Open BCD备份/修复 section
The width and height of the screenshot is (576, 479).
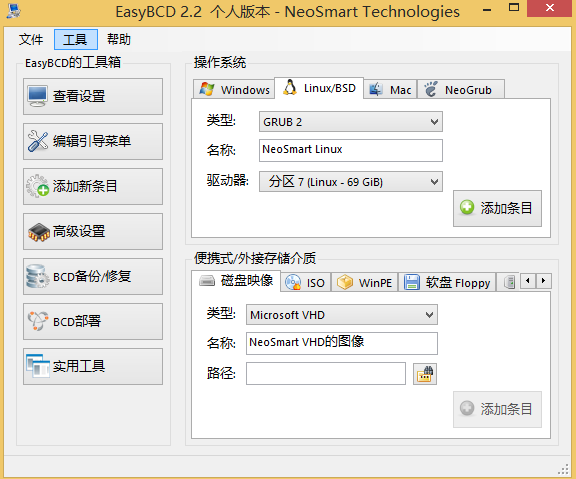[93, 277]
